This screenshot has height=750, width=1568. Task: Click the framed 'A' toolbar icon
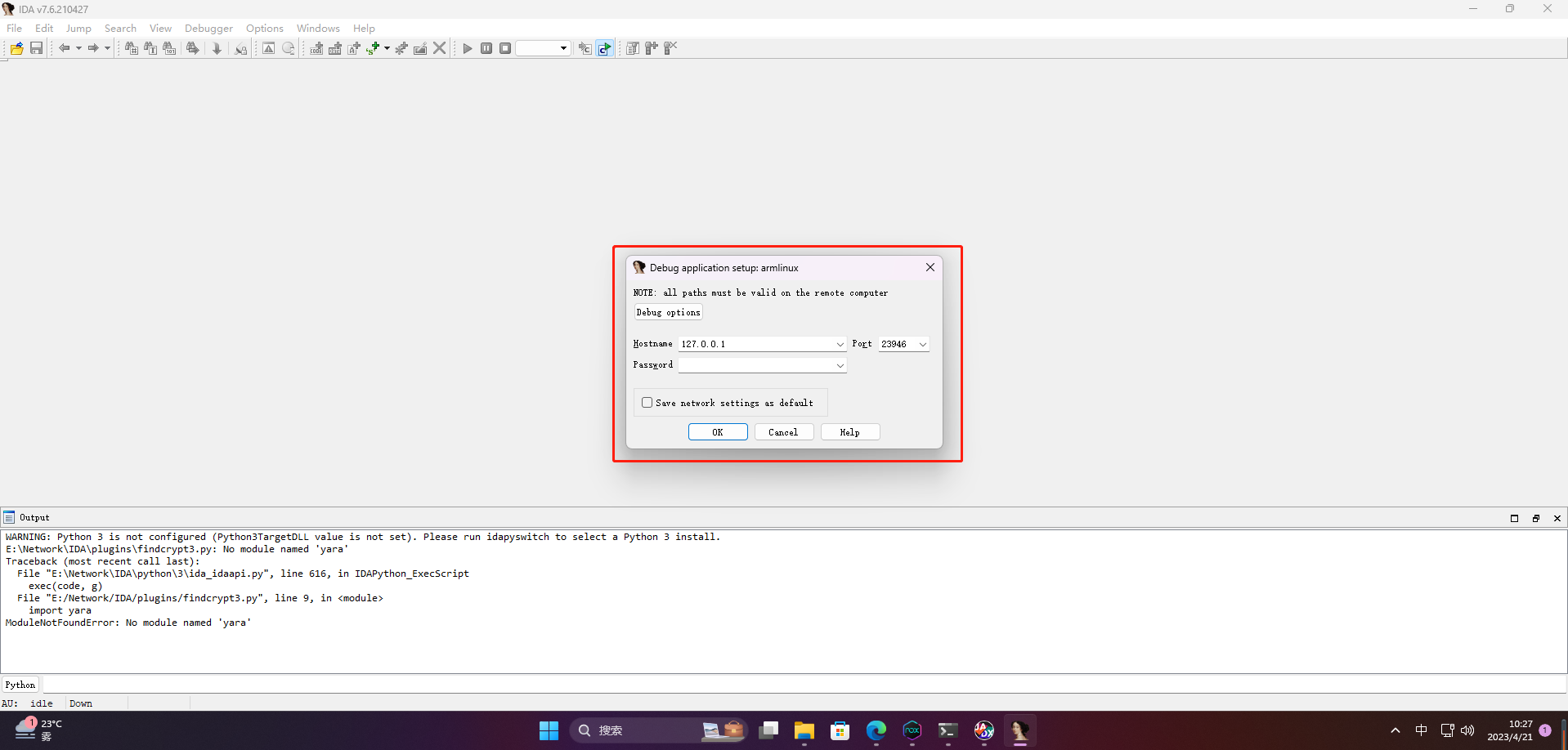coord(268,48)
